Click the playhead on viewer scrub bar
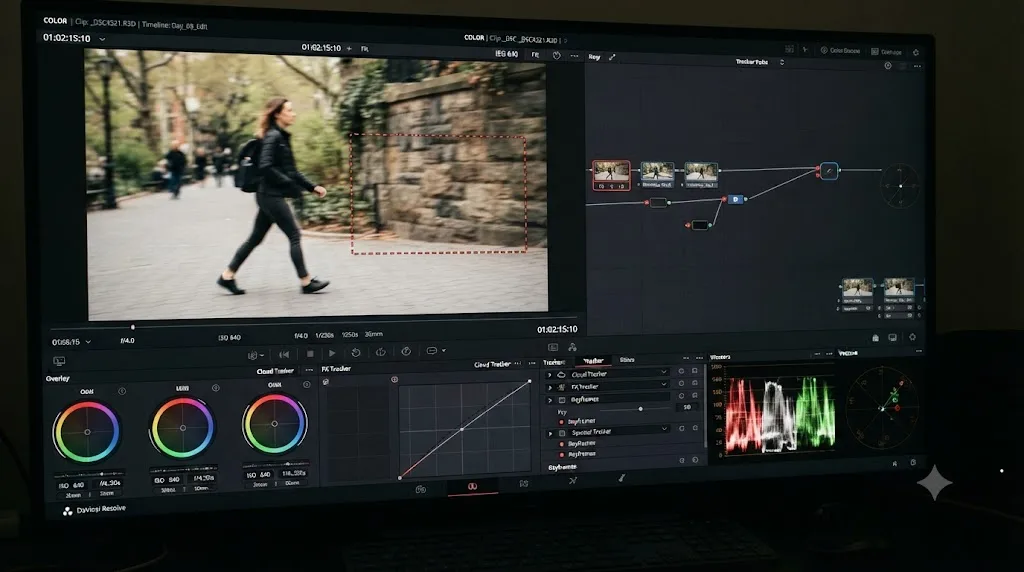Screen dimensions: 1024x572 pyautogui.click(x=133, y=327)
